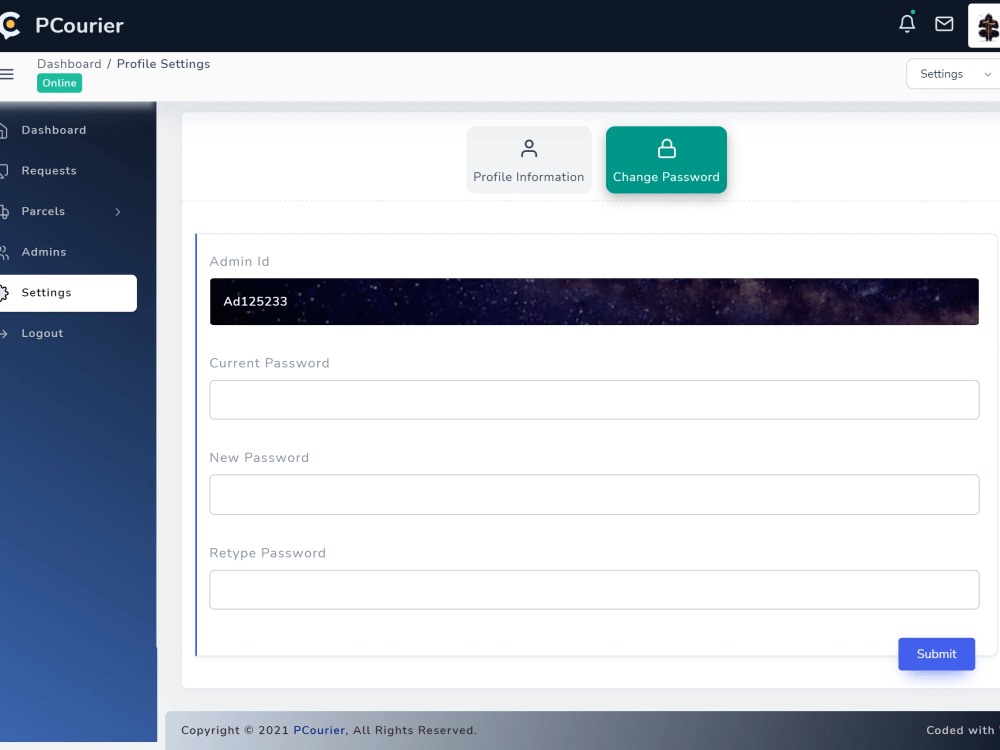Focus the Admin Id field
This screenshot has width=1000, height=750.
[x=594, y=302]
